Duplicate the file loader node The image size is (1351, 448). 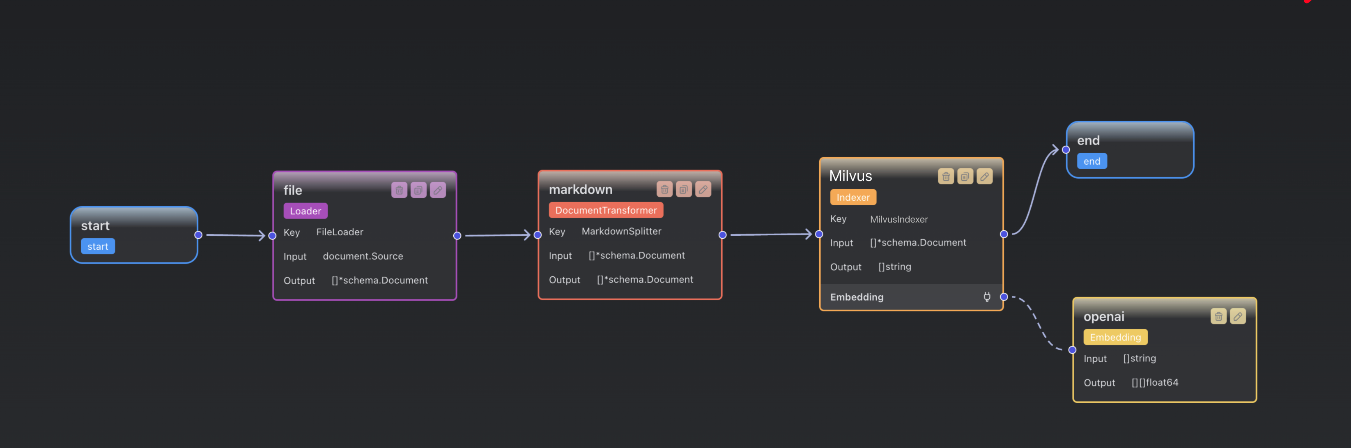pos(419,189)
